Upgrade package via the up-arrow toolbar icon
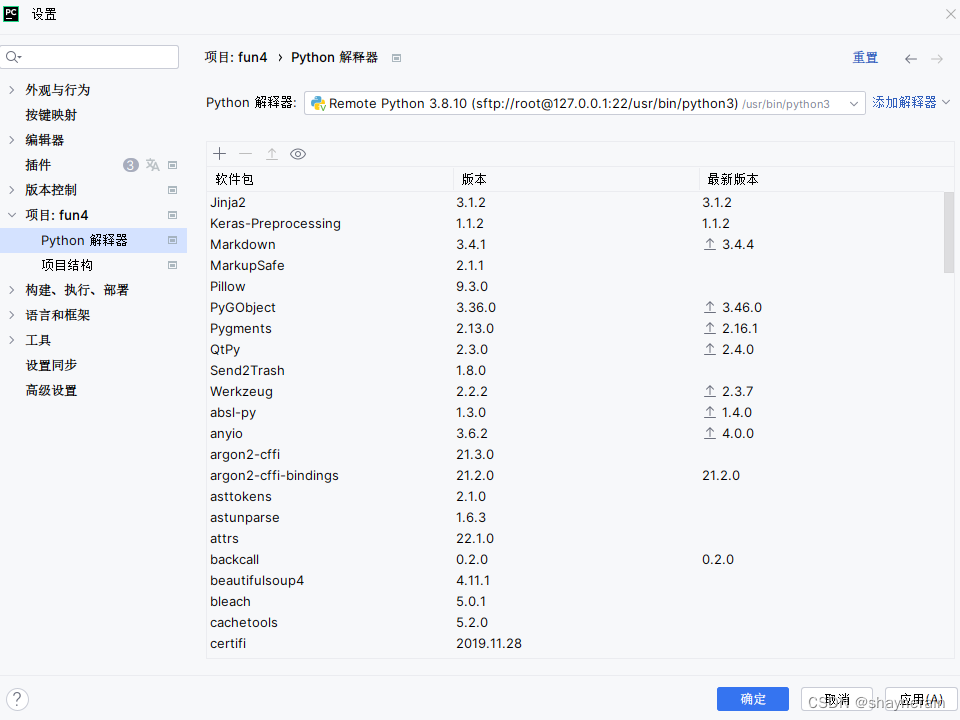This screenshot has width=960, height=720. (272, 153)
